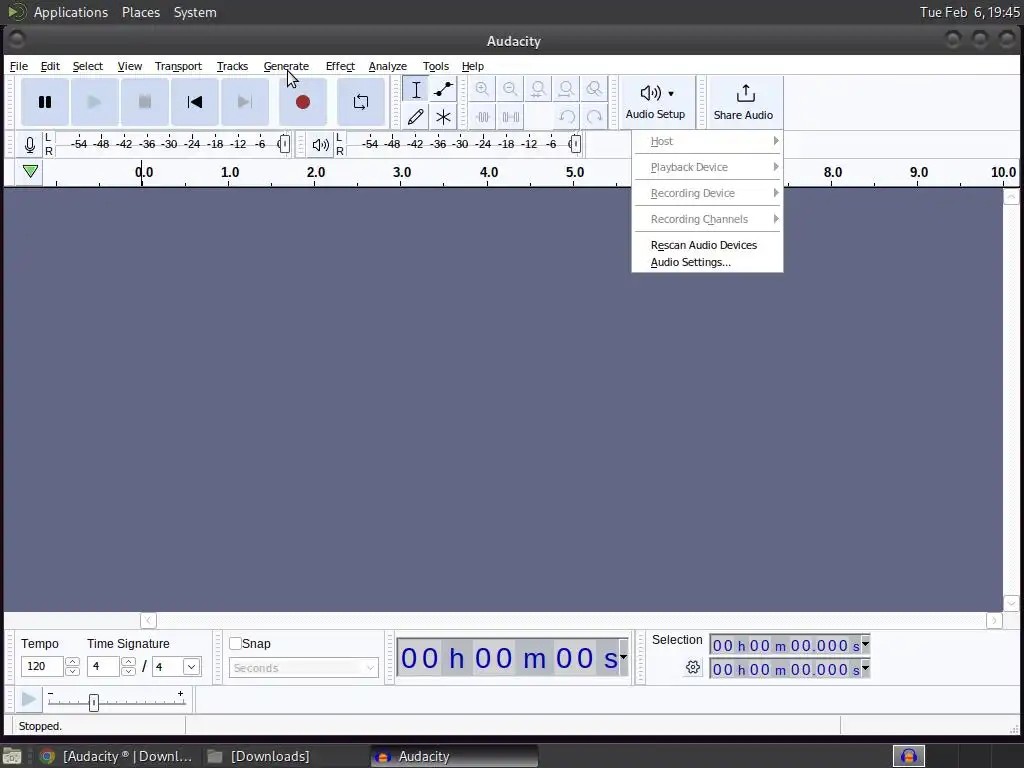Expand the Recording Channels submenu
Screen dimensions: 1024x768
(707, 219)
